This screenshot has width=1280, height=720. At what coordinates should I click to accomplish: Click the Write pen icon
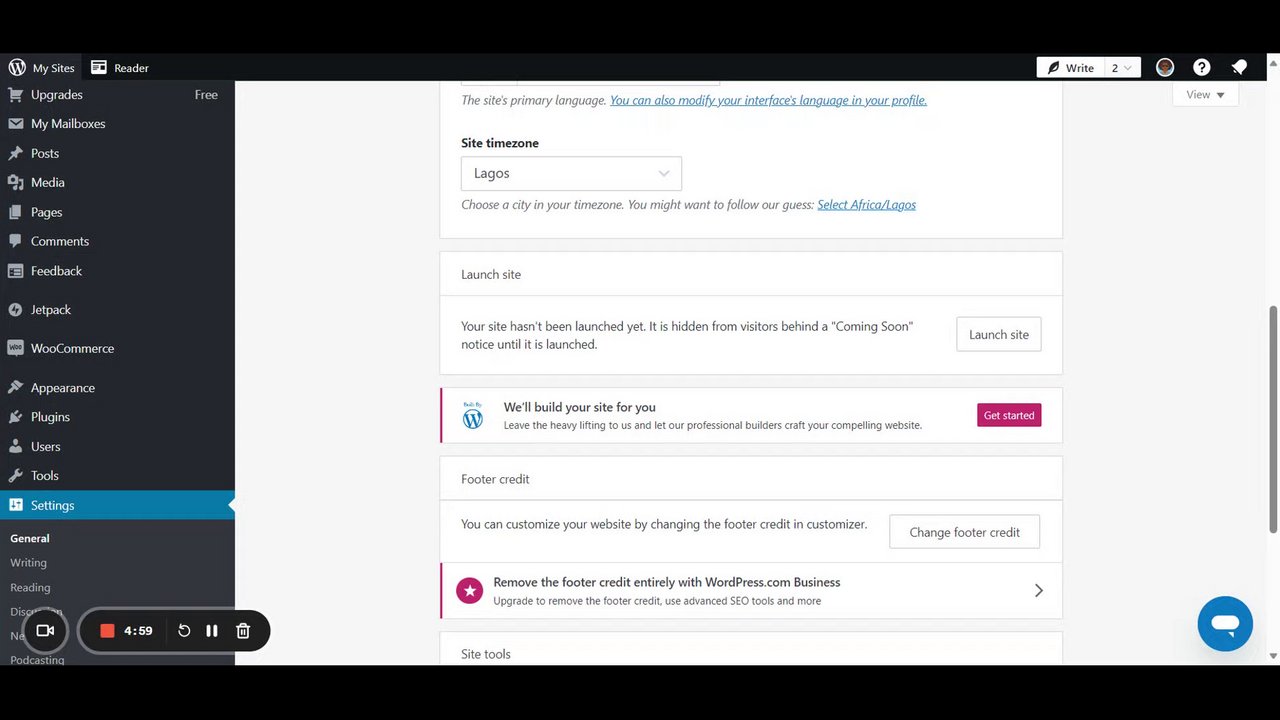[1053, 67]
